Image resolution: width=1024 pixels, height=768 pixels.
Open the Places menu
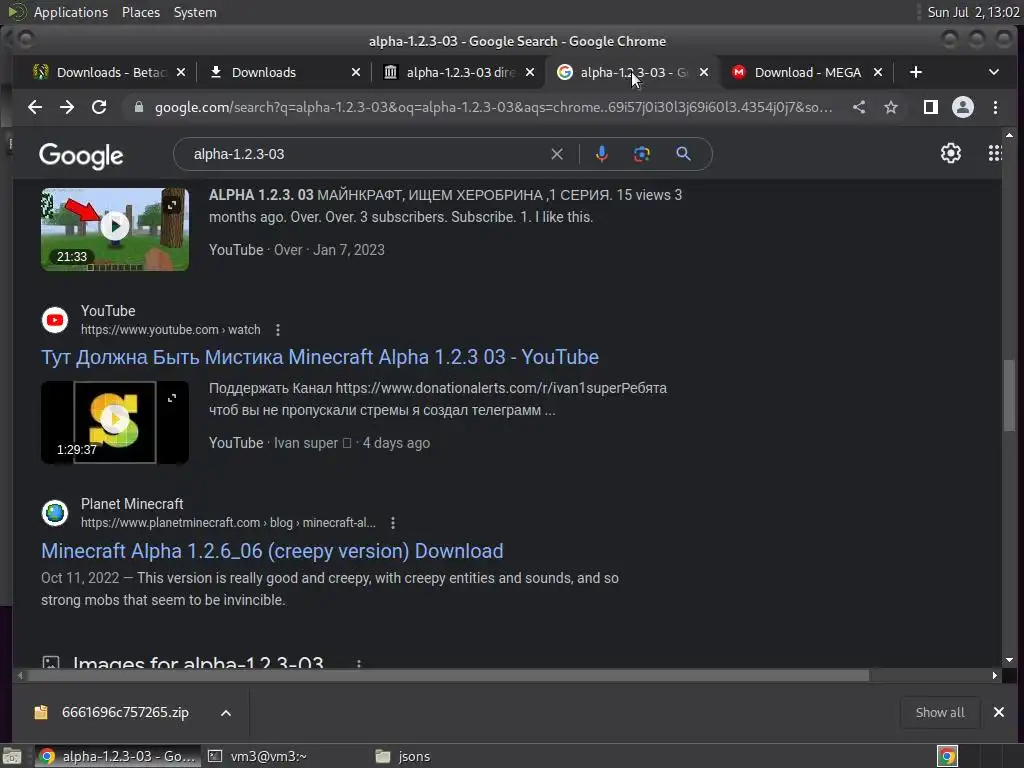point(140,12)
